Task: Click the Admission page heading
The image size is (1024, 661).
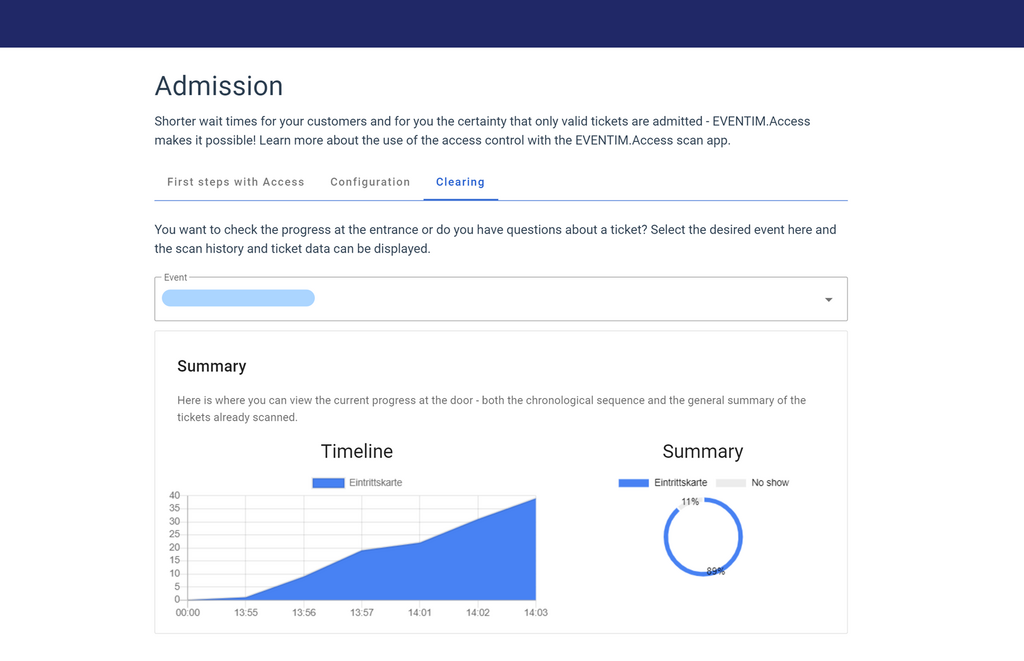Action: coord(219,86)
